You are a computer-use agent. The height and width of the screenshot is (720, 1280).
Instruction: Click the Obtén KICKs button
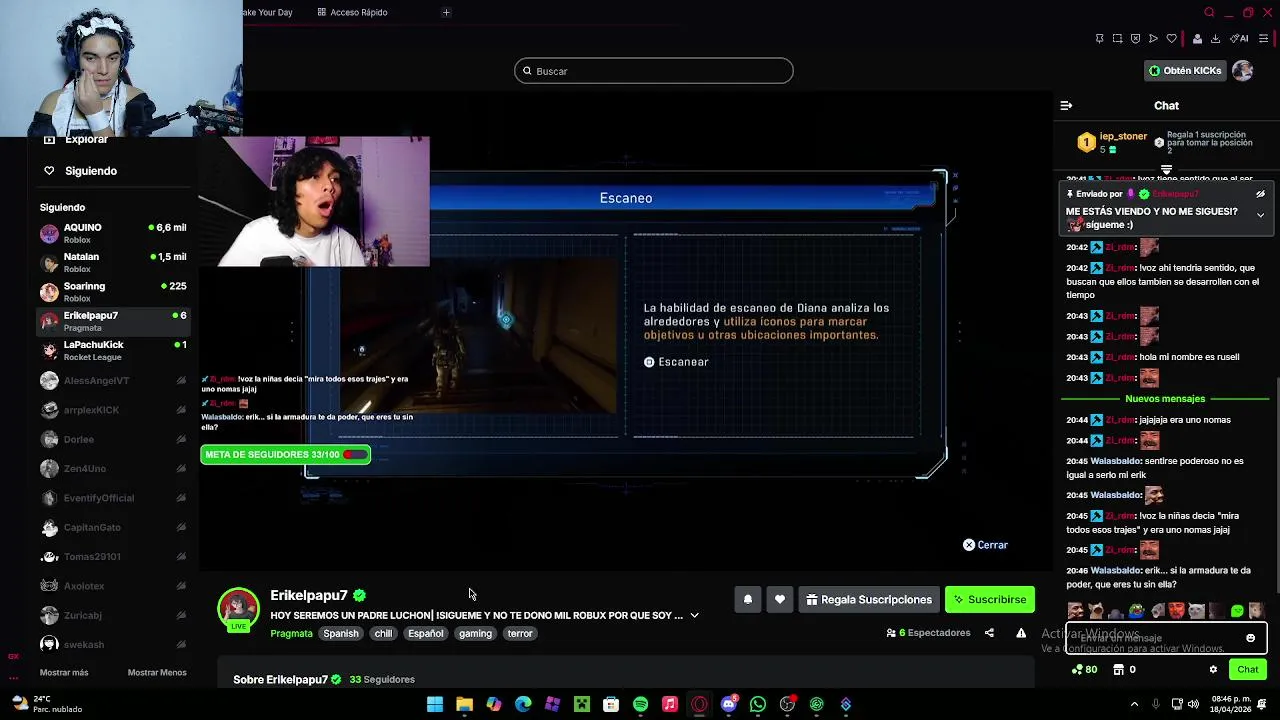[x=1185, y=71]
